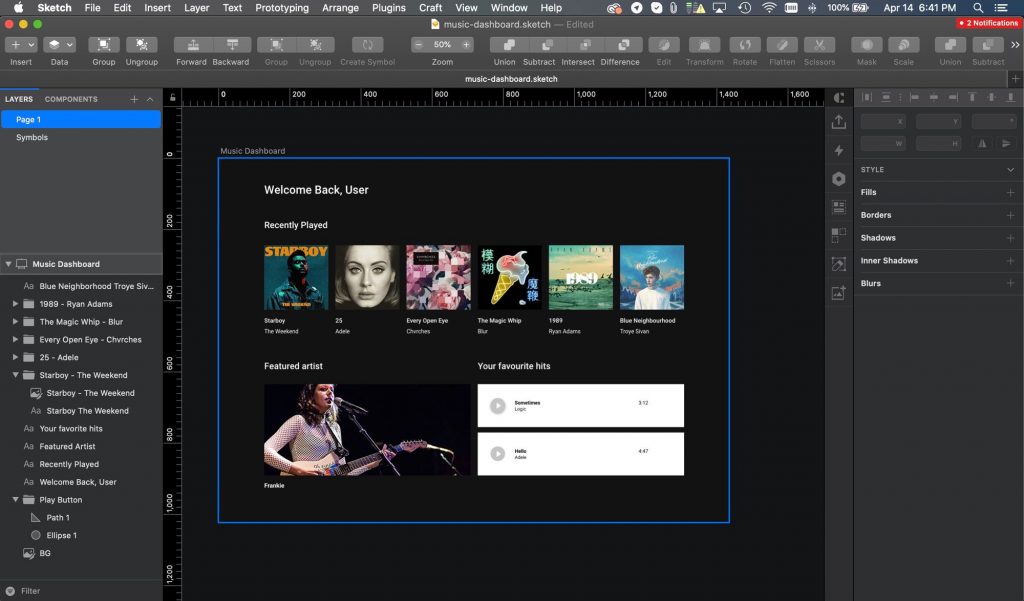Screen dimensions: 1024x601
Task: Add a new fill
Action: (1010, 193)
